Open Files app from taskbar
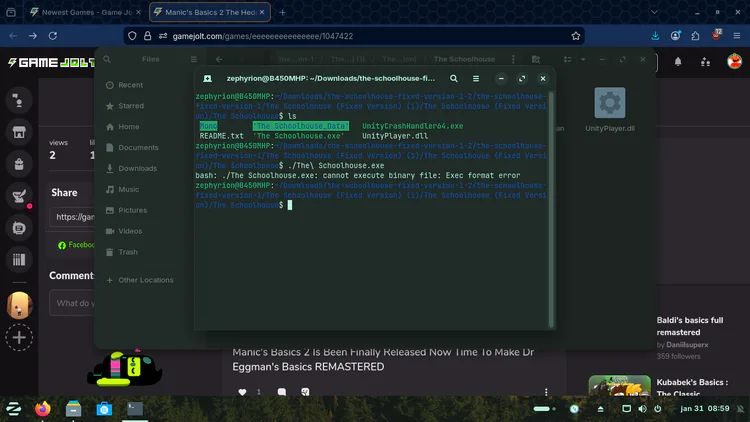This screenshot has height=422, width=750. click(73, 409)
